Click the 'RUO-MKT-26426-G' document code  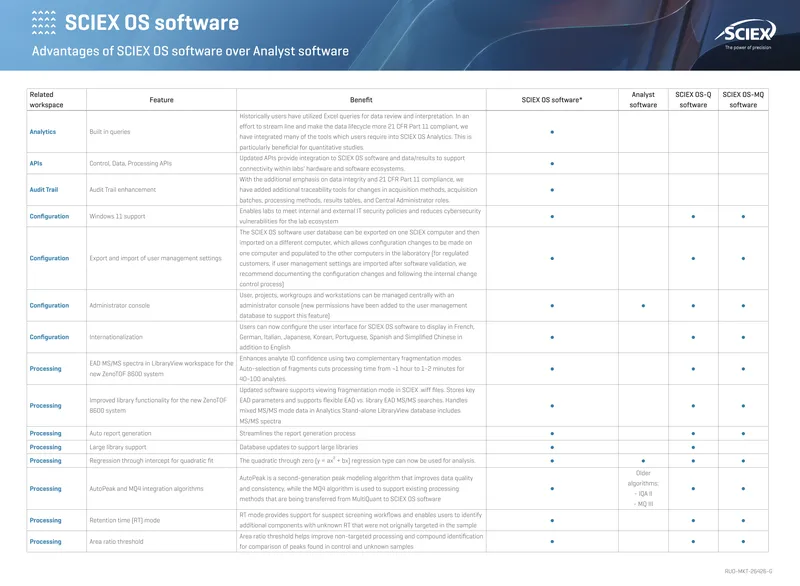[748, 571]
